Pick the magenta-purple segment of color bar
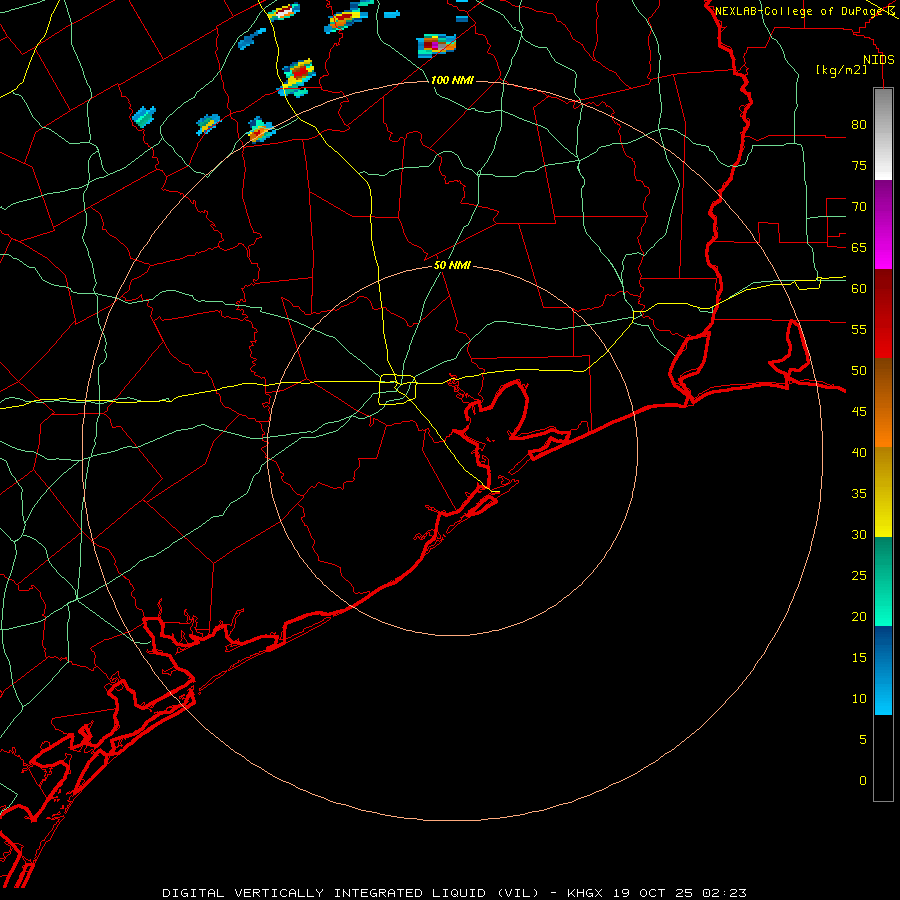 click(x=883, y=224)
